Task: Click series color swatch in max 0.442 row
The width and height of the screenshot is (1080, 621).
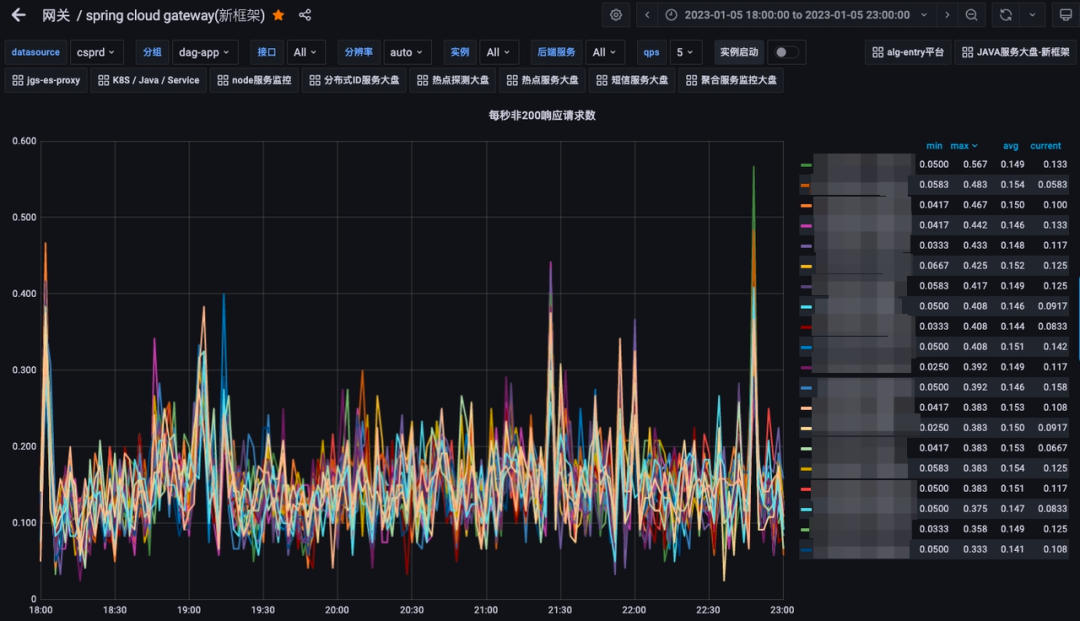Action: click(806, 226)
